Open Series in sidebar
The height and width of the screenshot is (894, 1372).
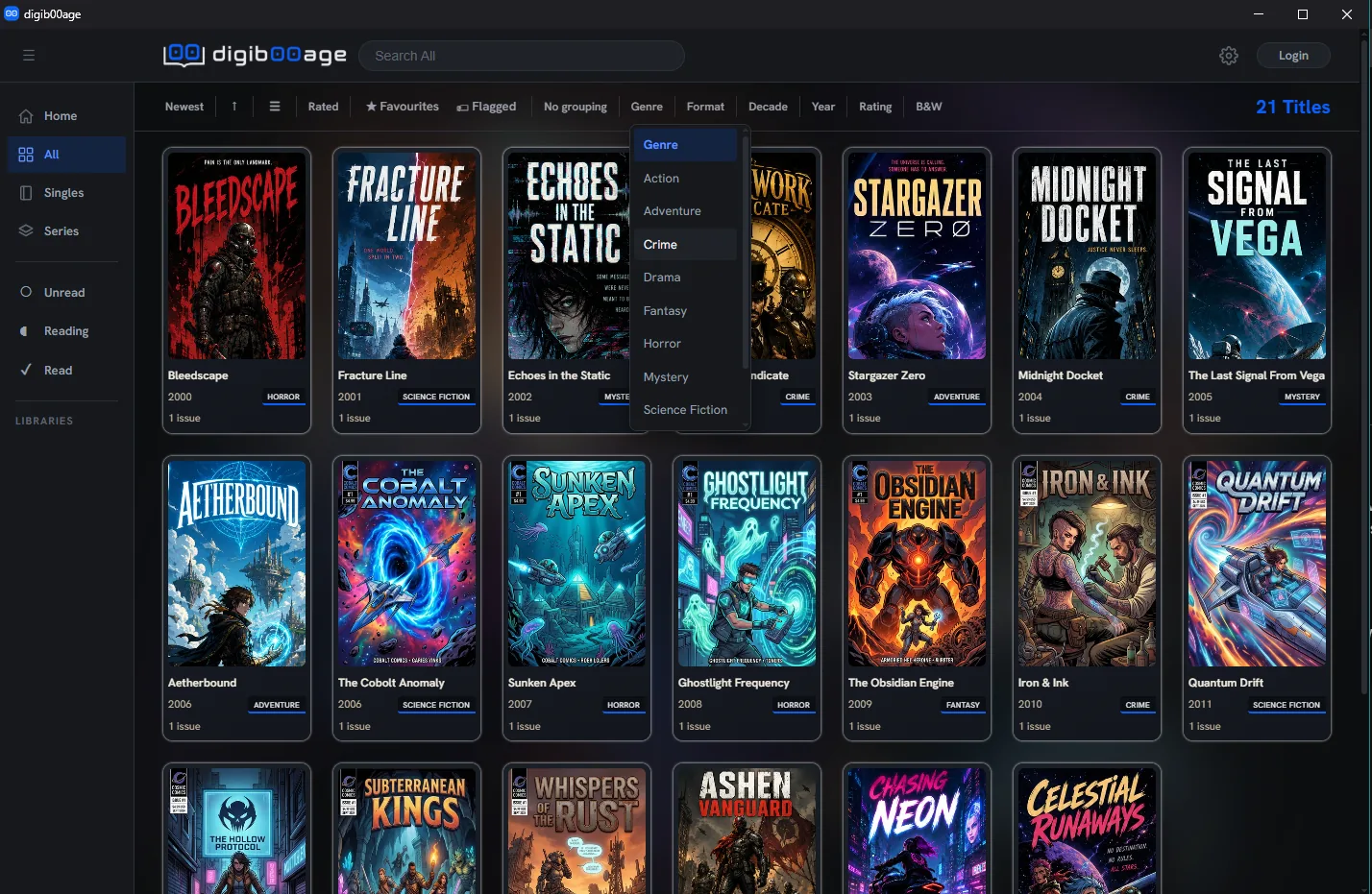(67, 231)
